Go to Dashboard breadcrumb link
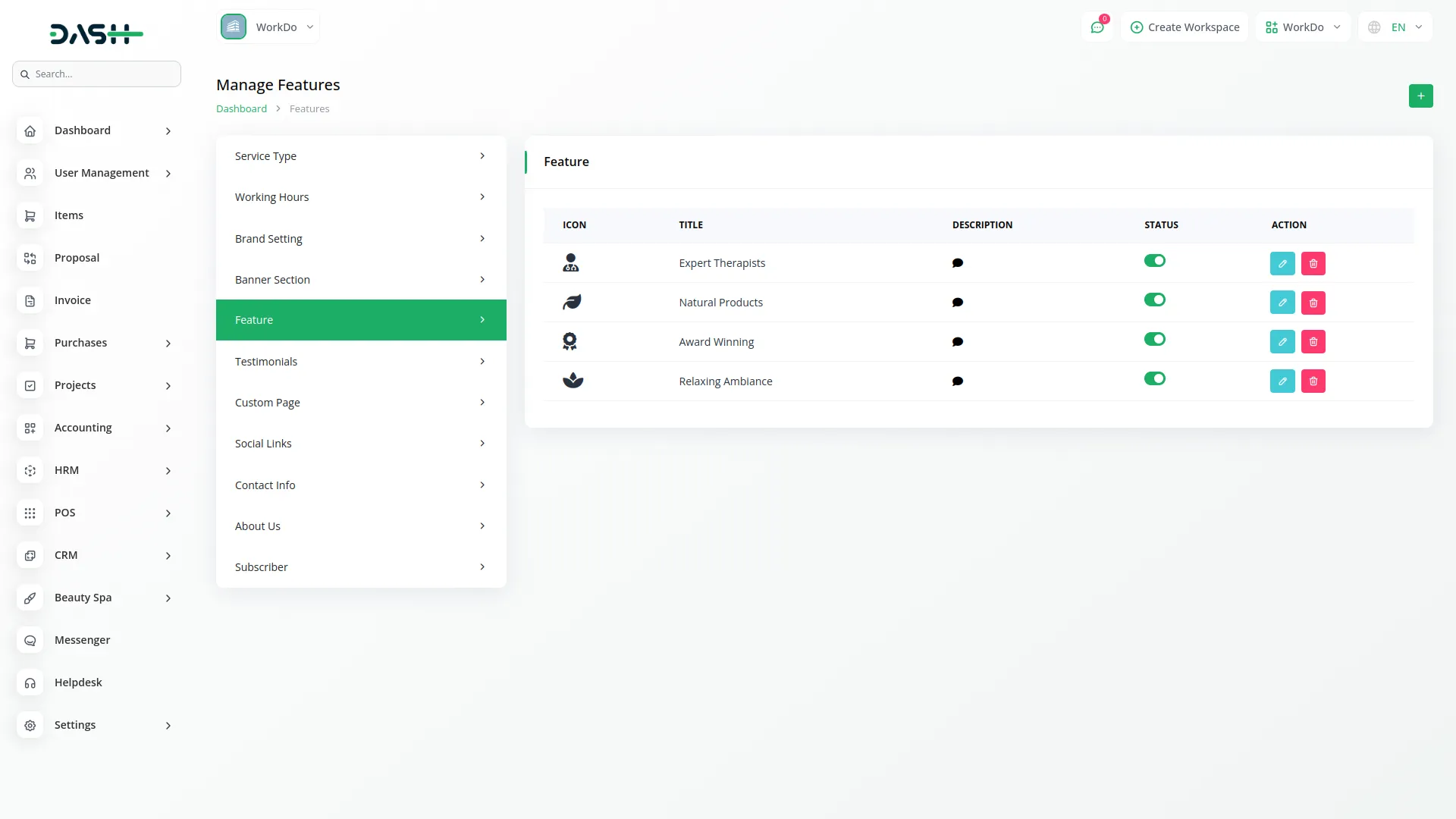The width and height of the screenshot is (1456, 819). click(x=241, y=109)
